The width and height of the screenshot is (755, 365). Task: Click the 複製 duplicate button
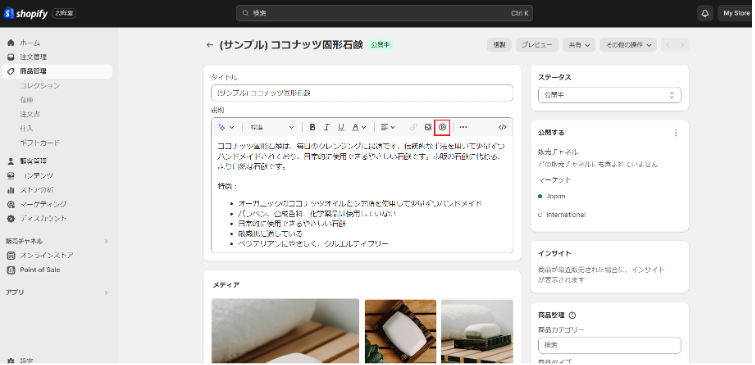tap(499, 45)
